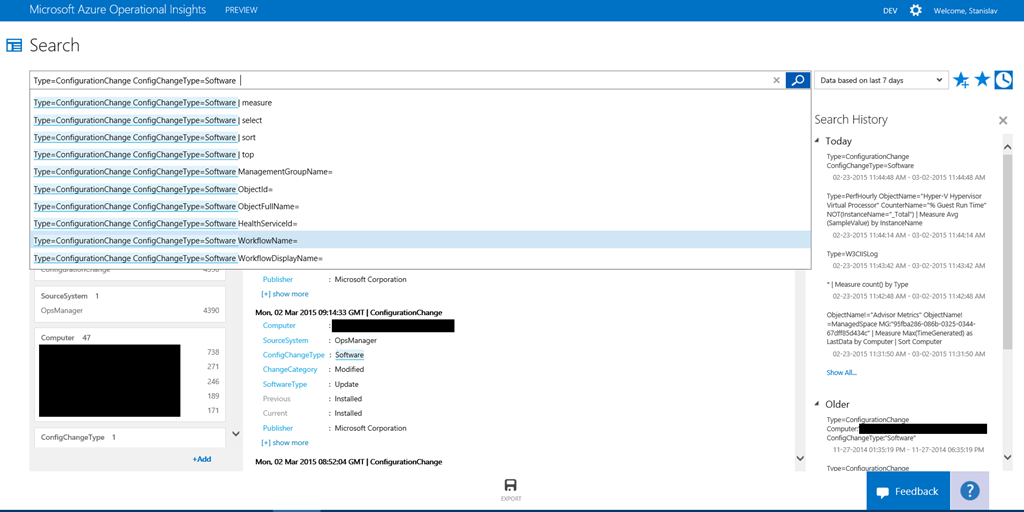Image resolution: width=1024 pixels, height=512 pixels.
Task: Clear the search query with X
Action: tap(776, 80)
